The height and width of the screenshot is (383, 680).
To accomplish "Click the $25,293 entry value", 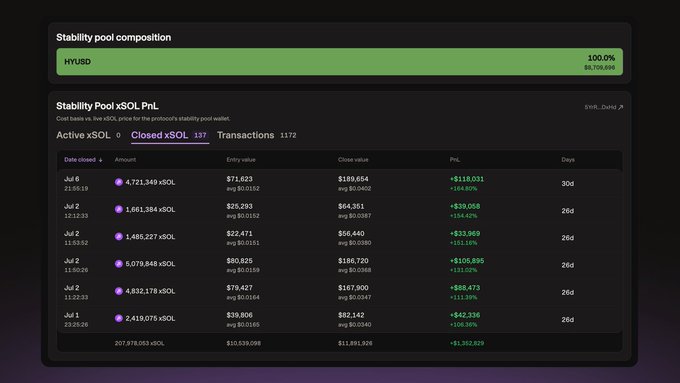I will coord(239,206).
